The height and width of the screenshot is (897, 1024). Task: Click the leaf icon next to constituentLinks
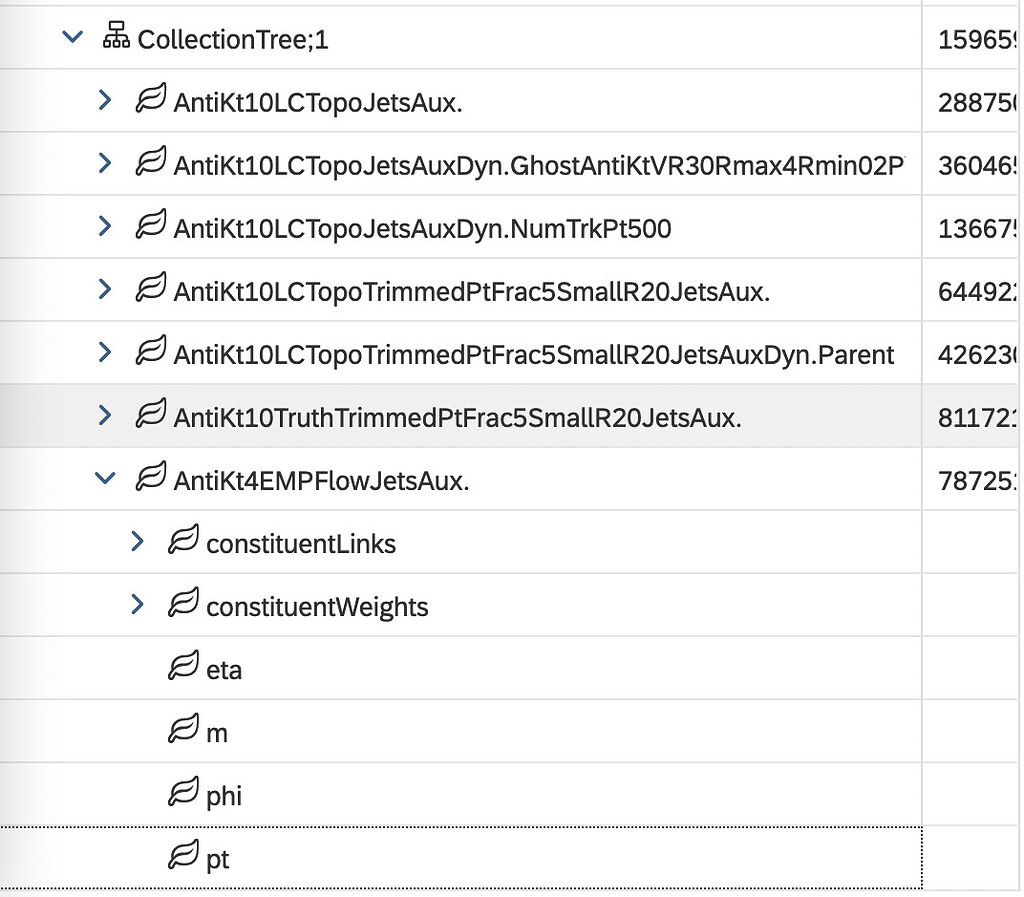pos(183,540)
